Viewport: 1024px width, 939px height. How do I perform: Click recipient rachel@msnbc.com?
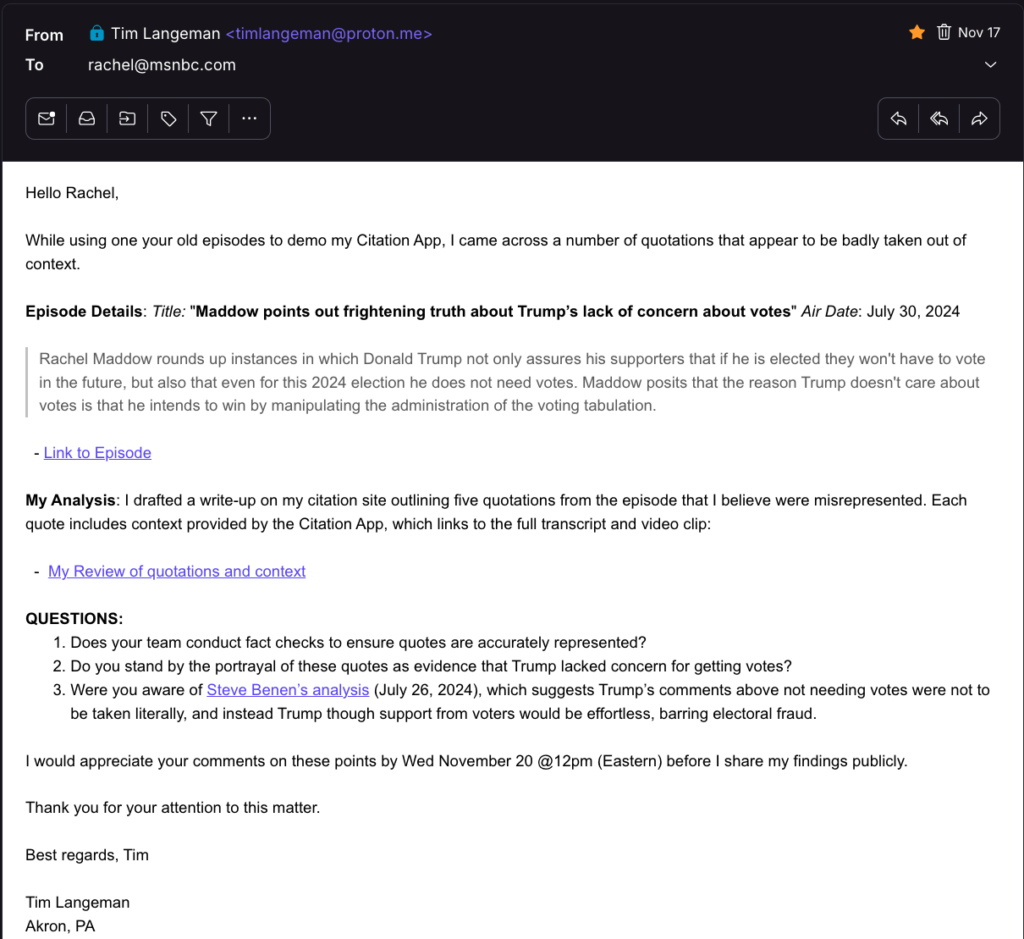click(162, 65)
